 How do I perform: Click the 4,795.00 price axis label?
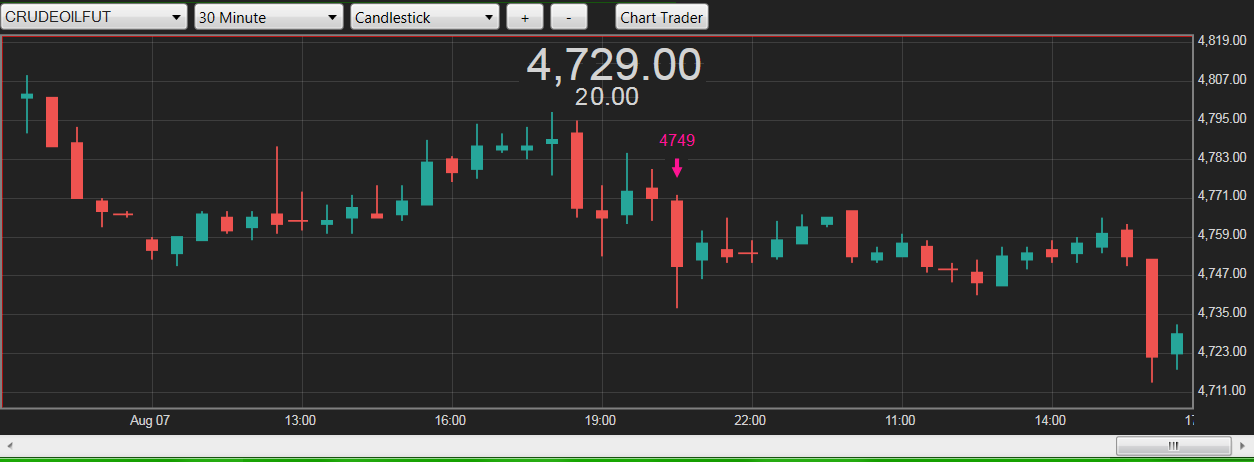pos(1220,118)
